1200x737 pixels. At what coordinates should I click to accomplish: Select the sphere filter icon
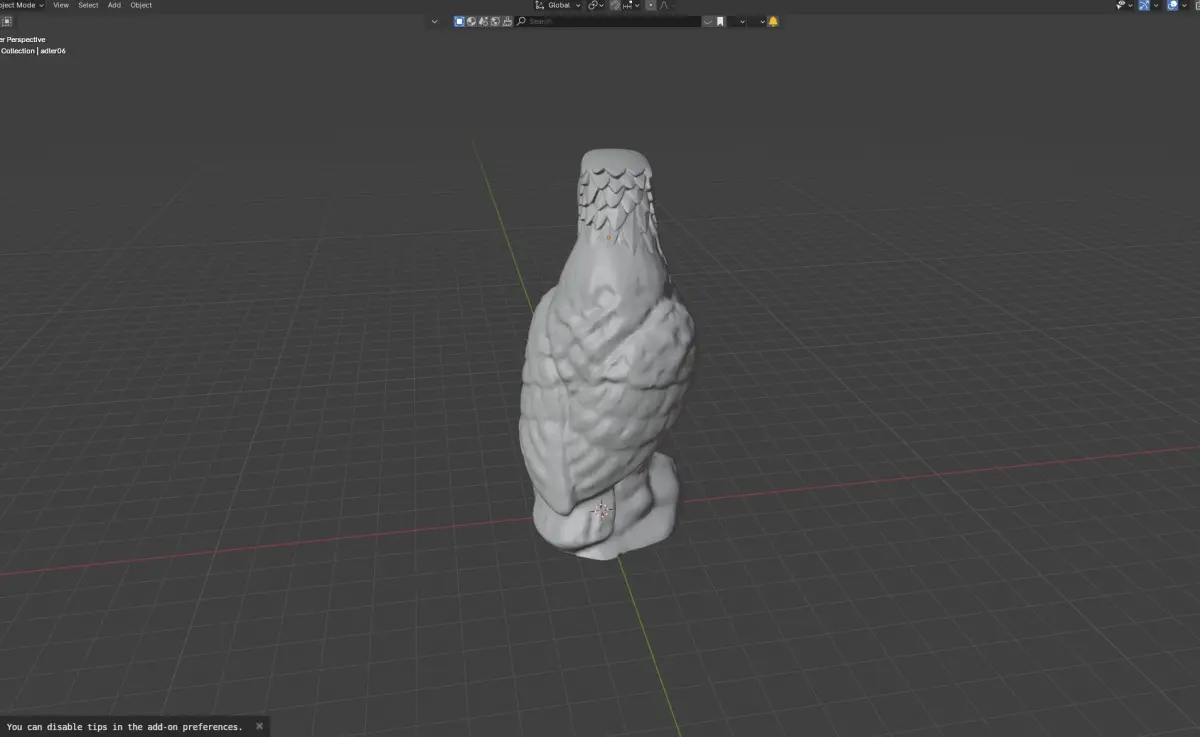[471, 21]
